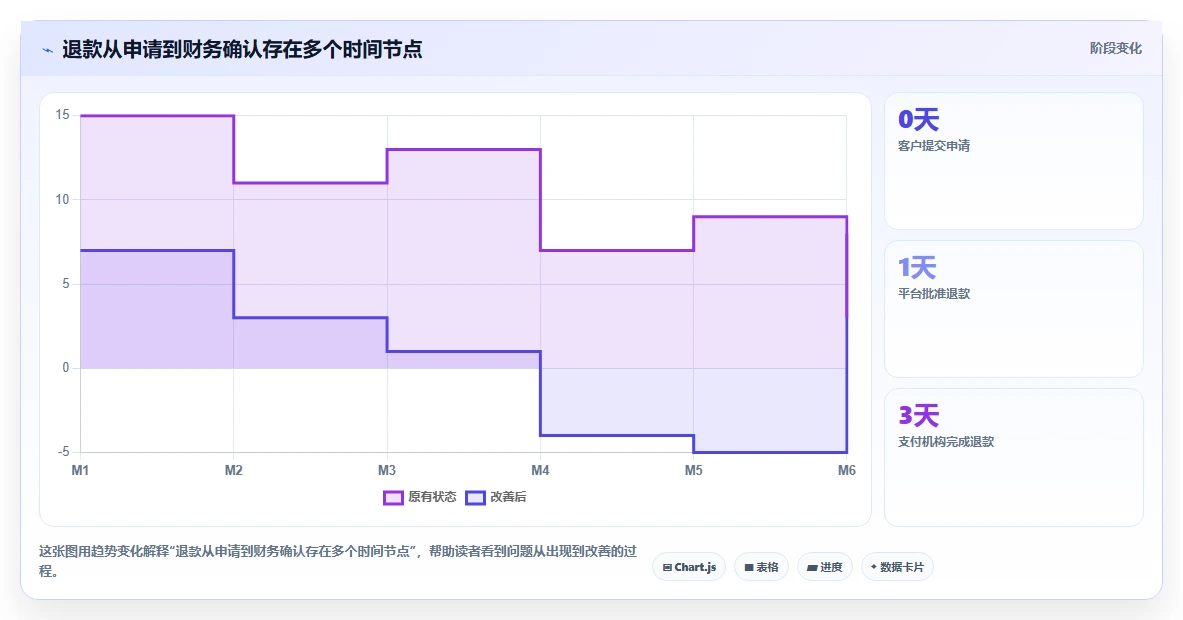Click the 进度 tag icon

[x=813, y=567]
